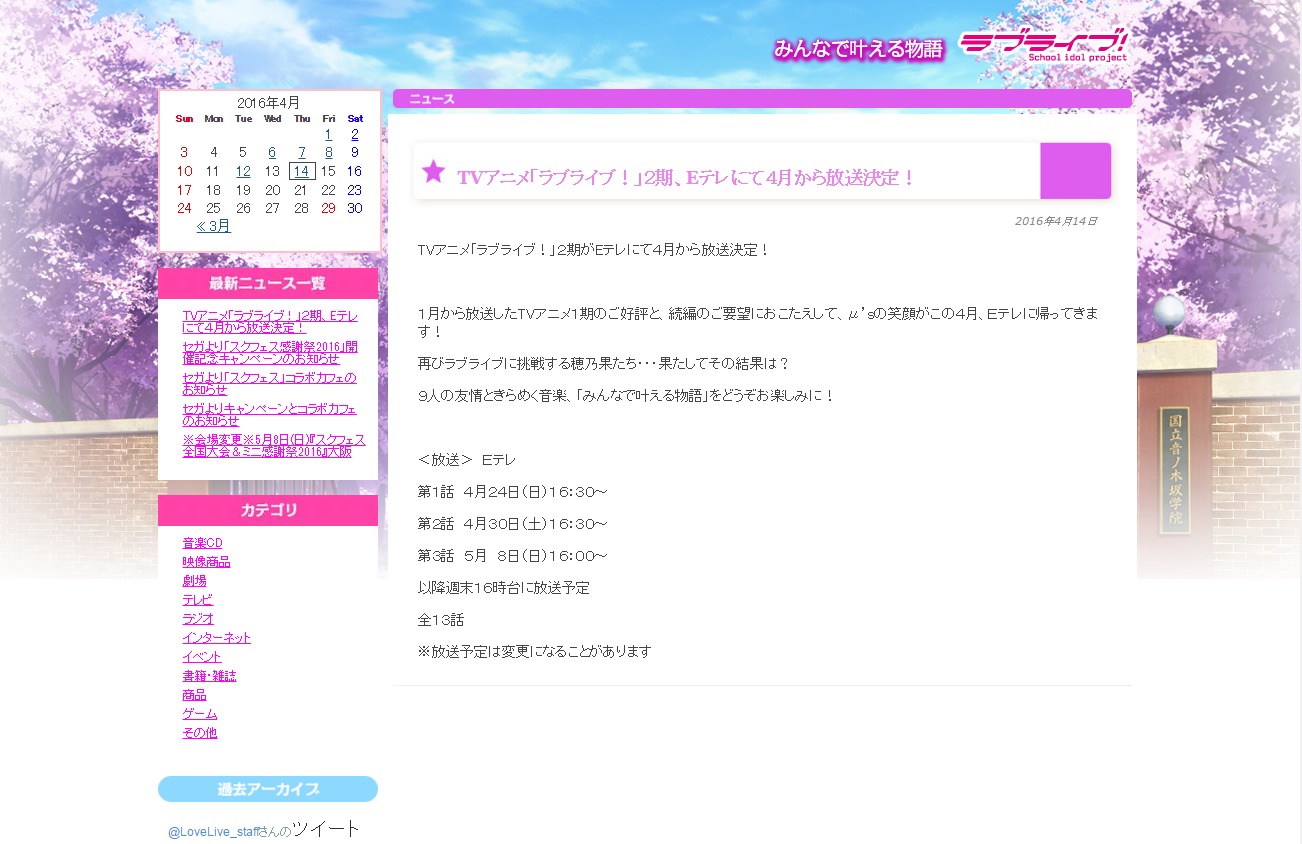Open news link ※会場変更※5月8日 スクフェス全国大会
1302x844 pixels.
click(x=274, y=445)
